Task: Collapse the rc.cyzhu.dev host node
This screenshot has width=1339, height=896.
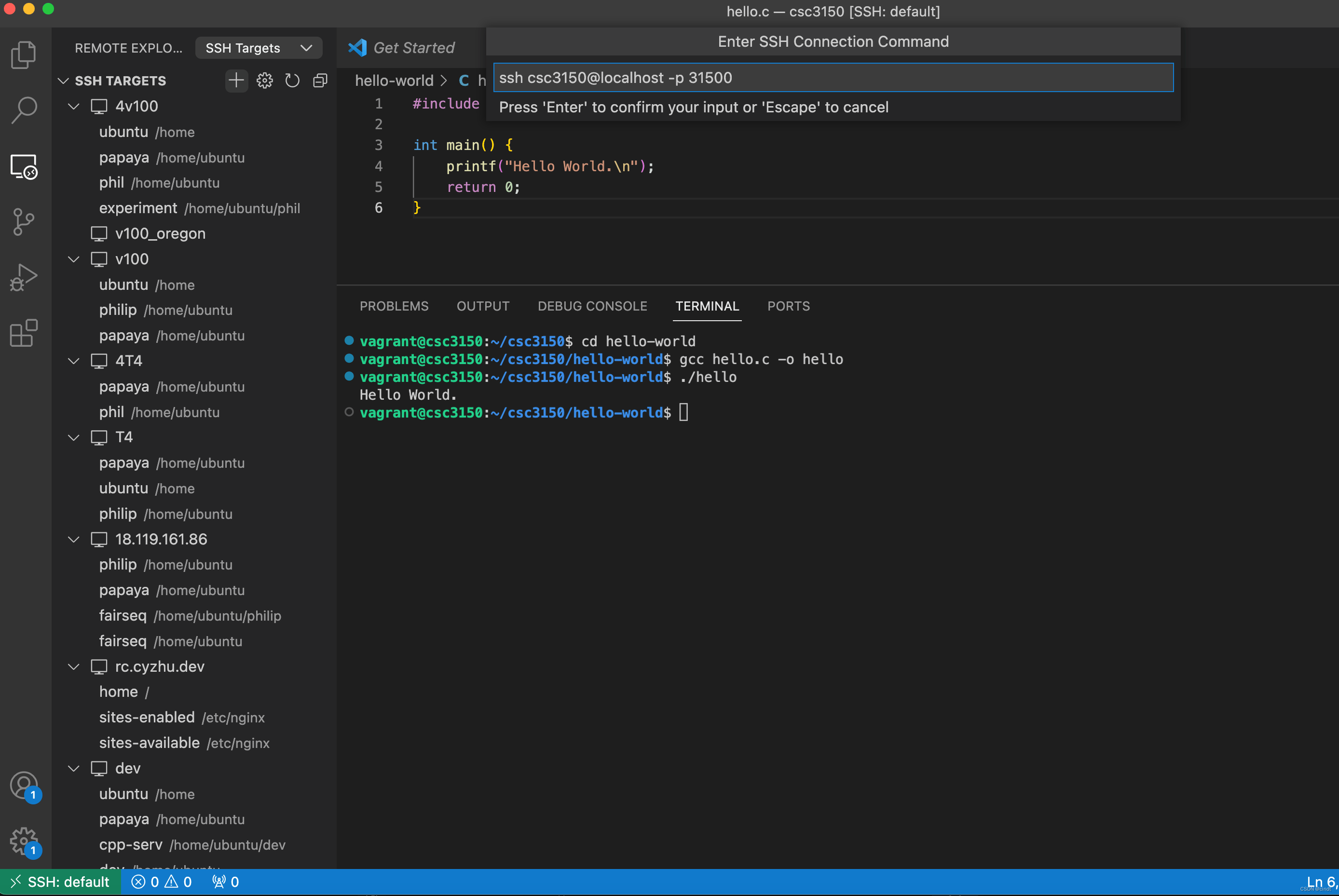Action: [x=74, y=667]
